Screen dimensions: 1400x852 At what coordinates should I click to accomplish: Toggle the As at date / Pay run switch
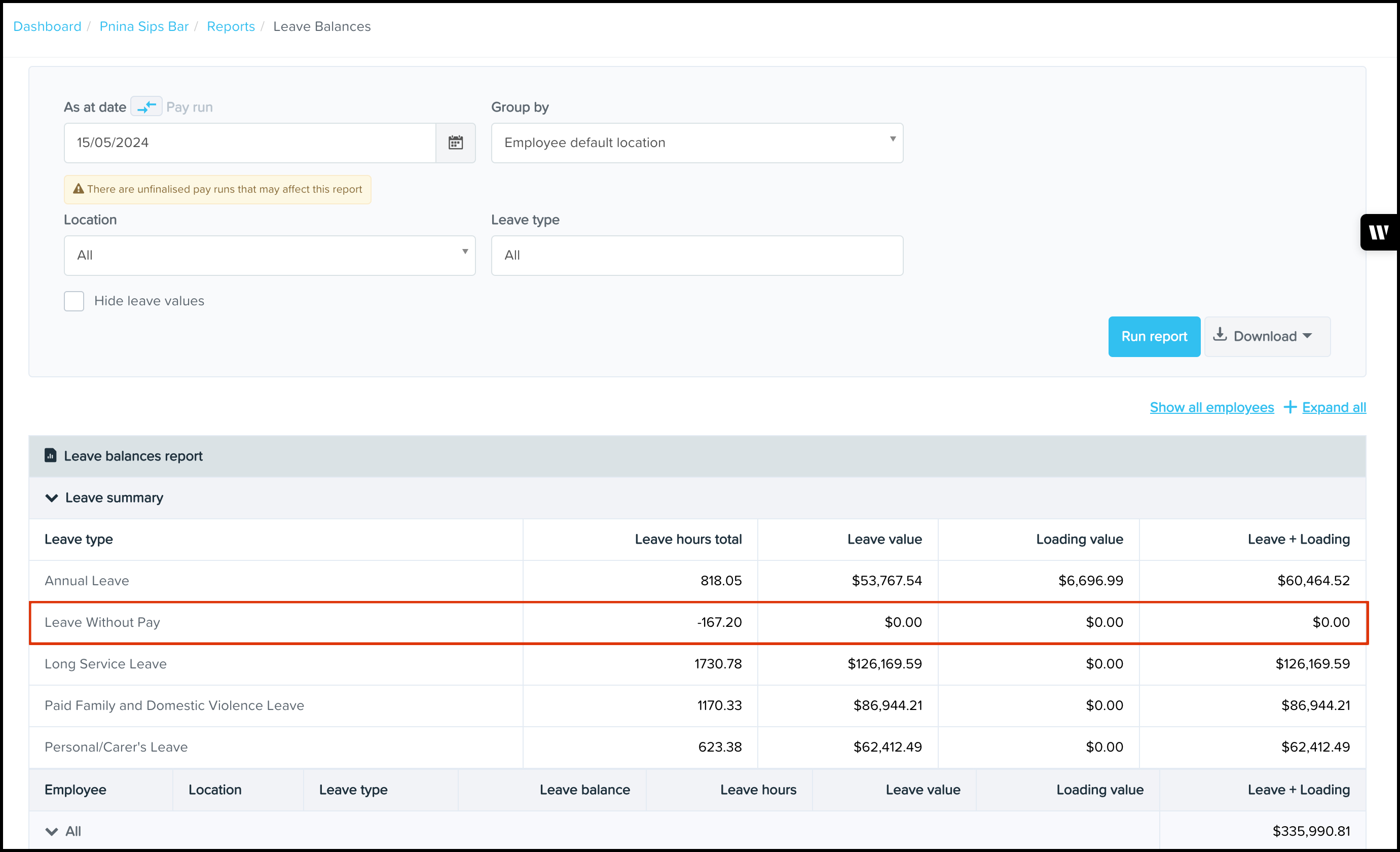pos(146,107)
